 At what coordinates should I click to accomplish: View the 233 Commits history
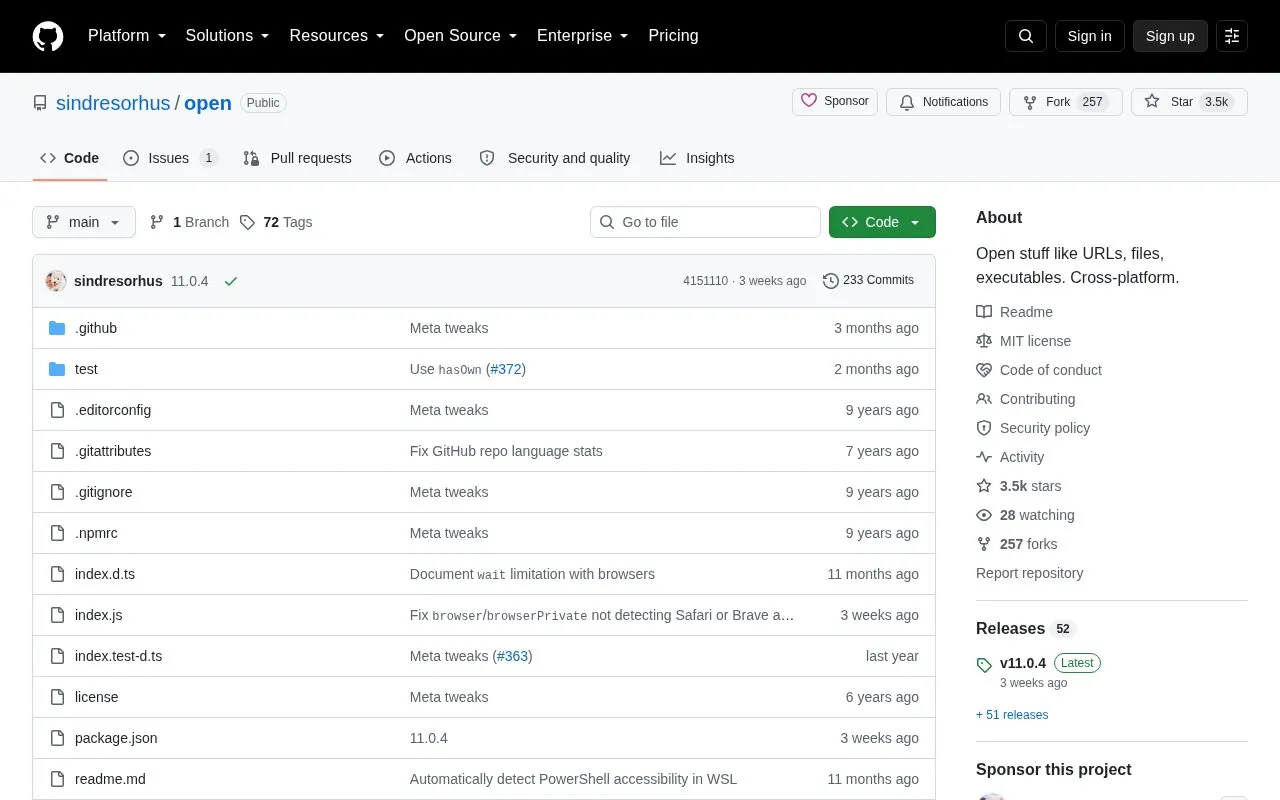click(868, 281)
